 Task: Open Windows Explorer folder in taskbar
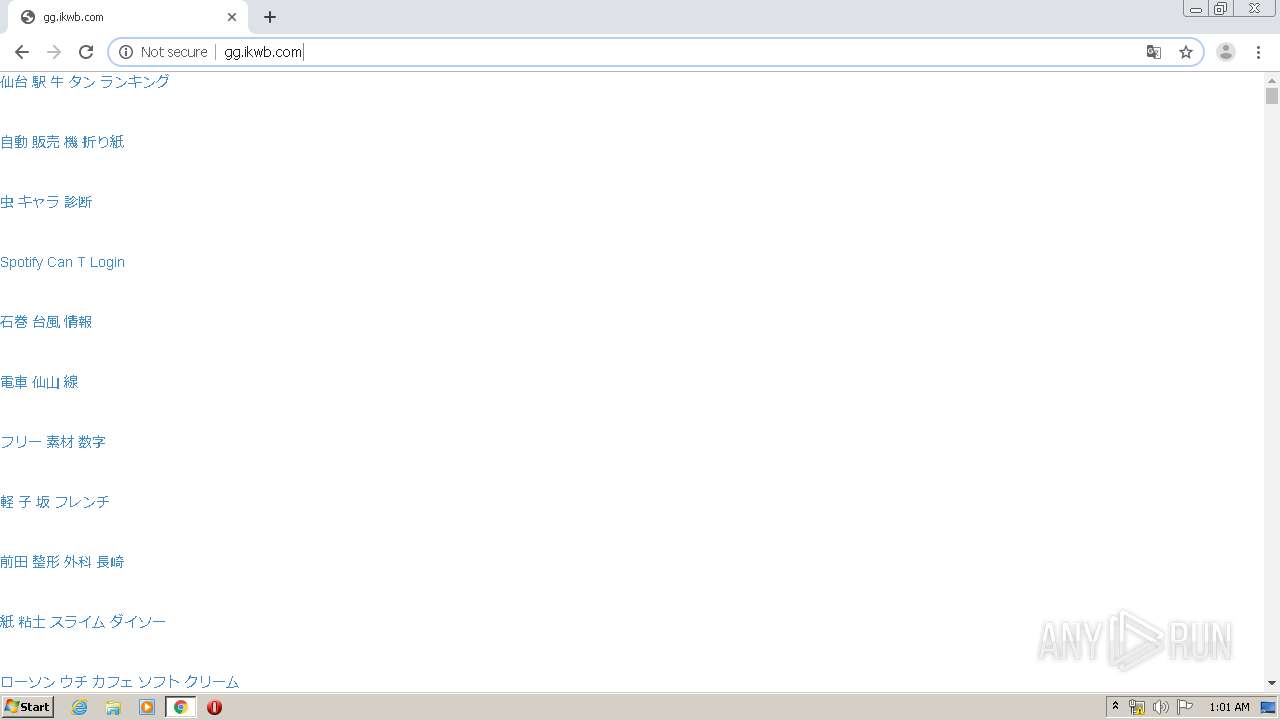tap(113, 707)
